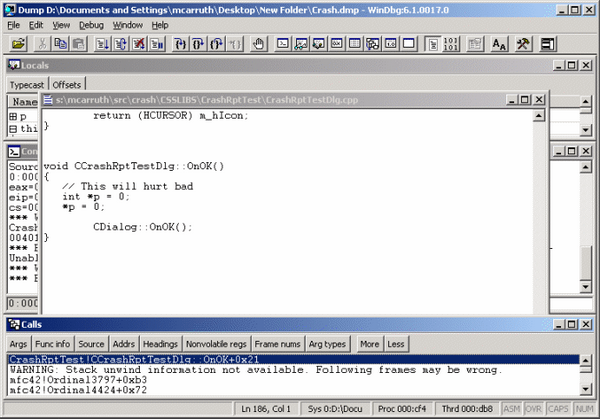Open the Help menu
600x419 pixels.
(x=160, y=25)
